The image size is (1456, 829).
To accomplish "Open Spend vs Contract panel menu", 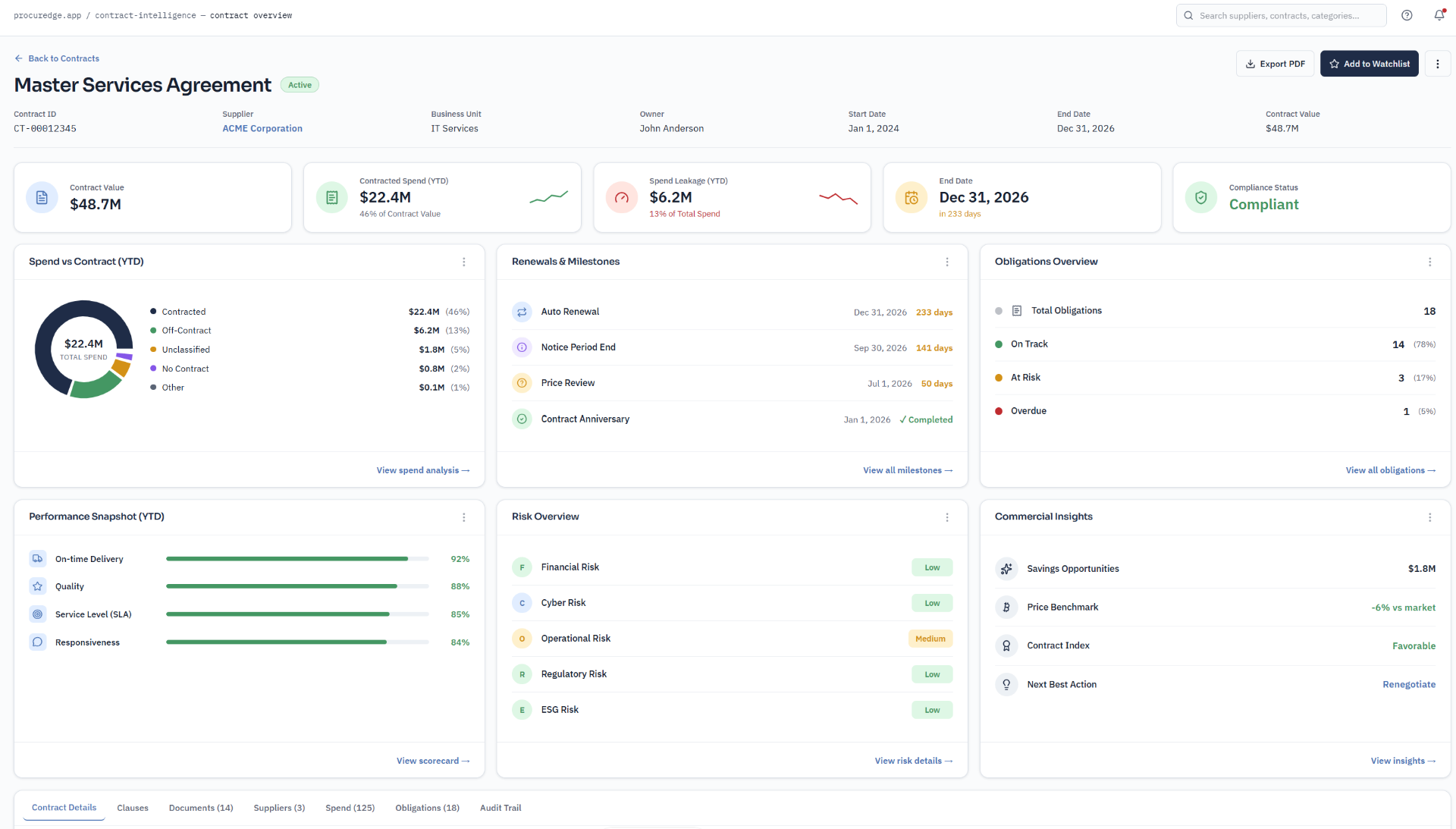I will coord(464,262).
